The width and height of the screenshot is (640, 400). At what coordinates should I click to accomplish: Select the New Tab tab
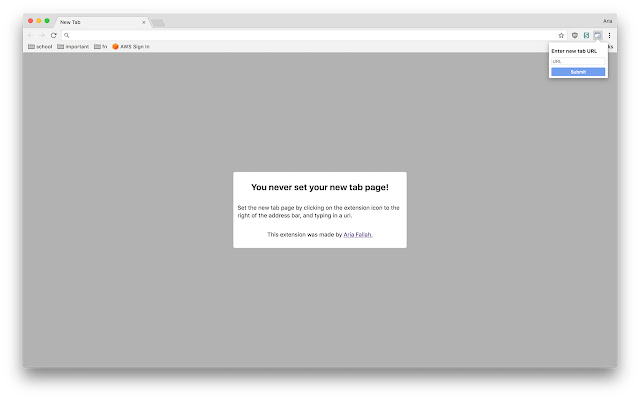click(x=102, y=22)
